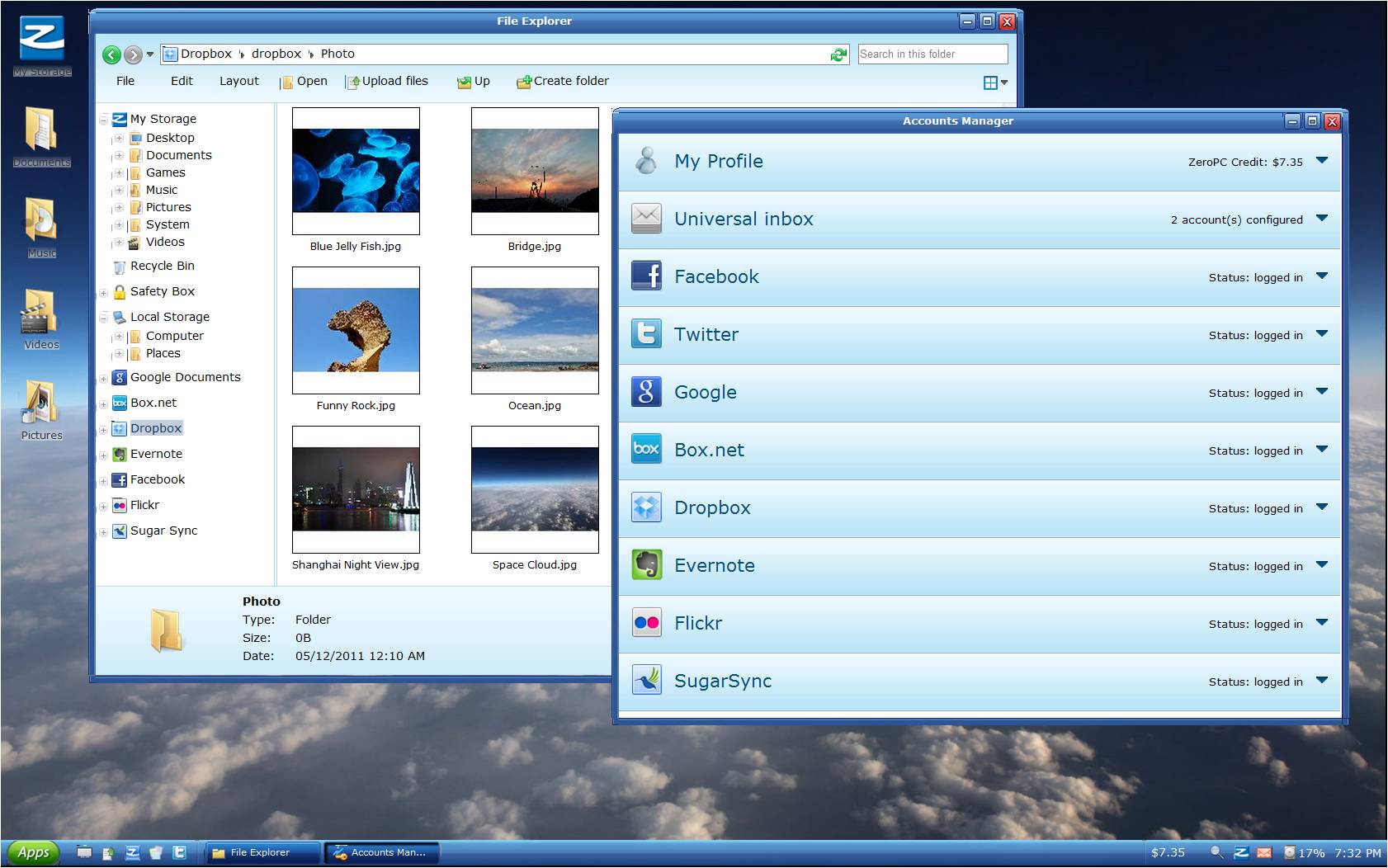This screenshot has height=868, width=1388.
Task: Click the green Back navigation arrow
Action: pos(111,54)
